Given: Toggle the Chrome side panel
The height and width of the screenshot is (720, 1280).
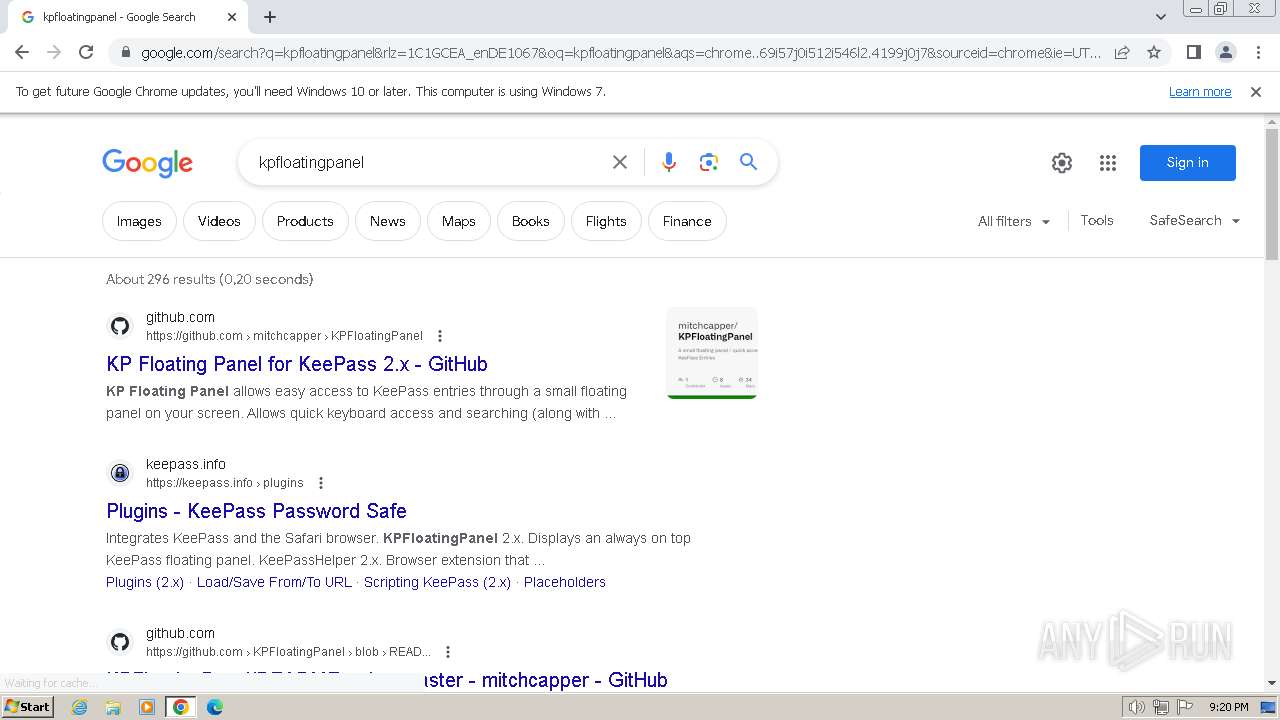Looking at the screenshot, I should coord(1193,52).
